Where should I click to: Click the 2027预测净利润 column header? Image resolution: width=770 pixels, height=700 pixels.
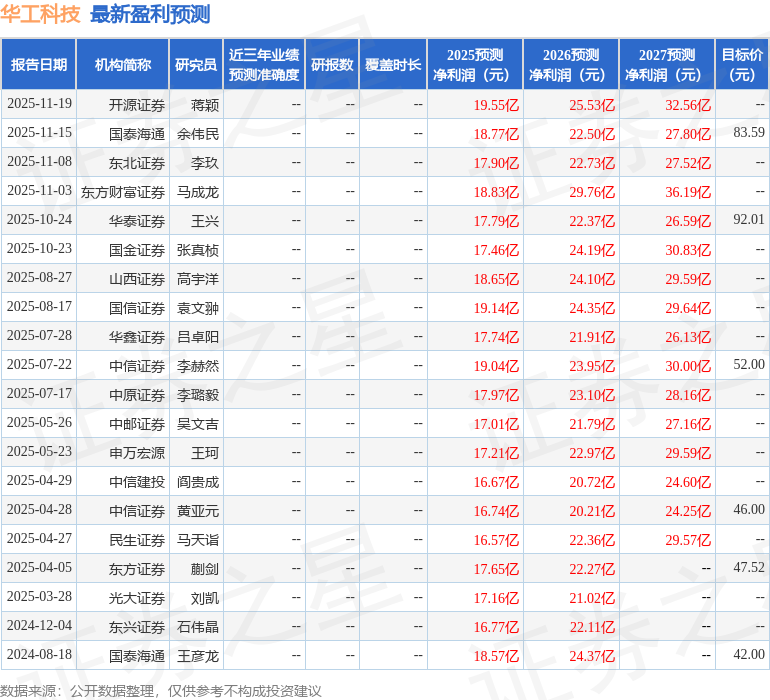coord(667,65)
